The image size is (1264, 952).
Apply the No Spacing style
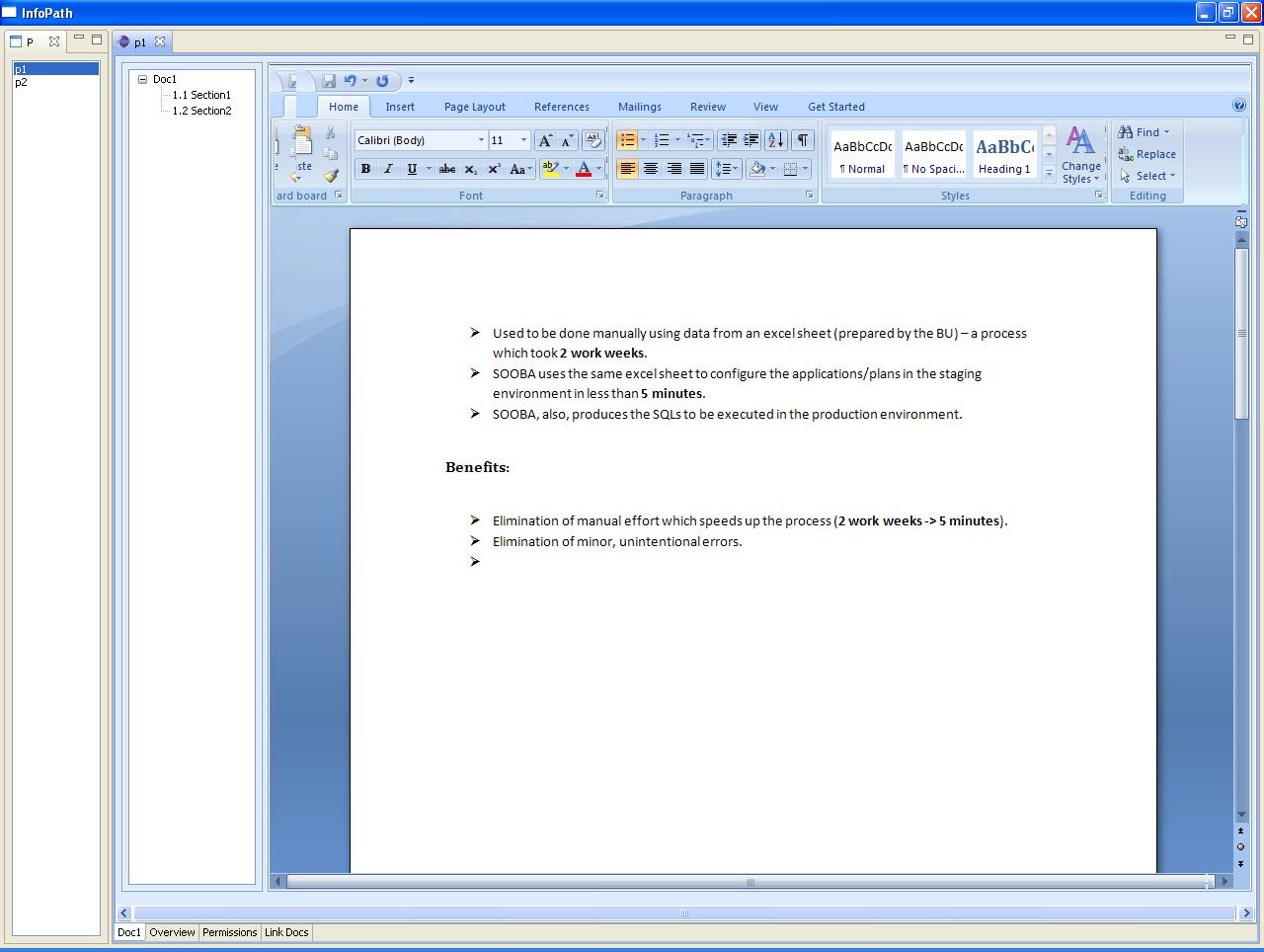pyautogui.click(x=933, y=155)
